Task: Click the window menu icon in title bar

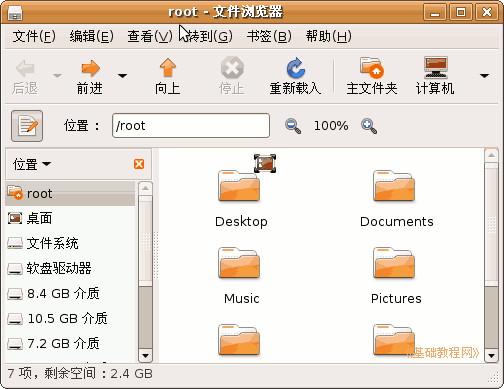Action: point(15,12)
